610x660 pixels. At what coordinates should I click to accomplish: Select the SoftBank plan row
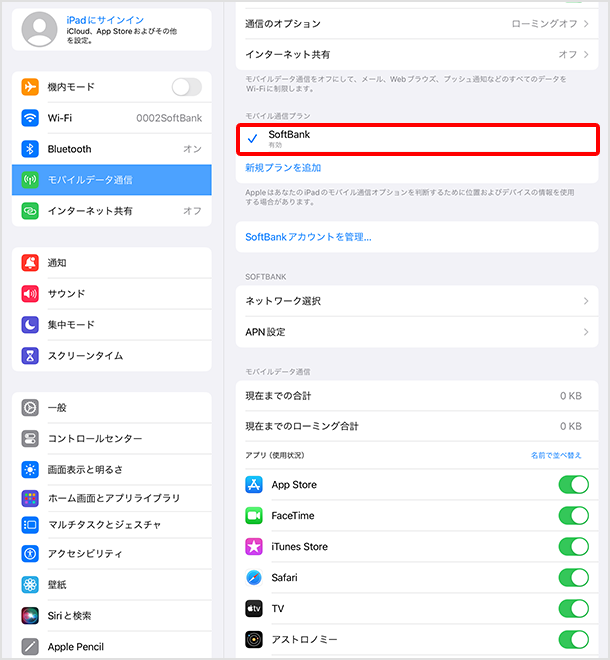417,139
